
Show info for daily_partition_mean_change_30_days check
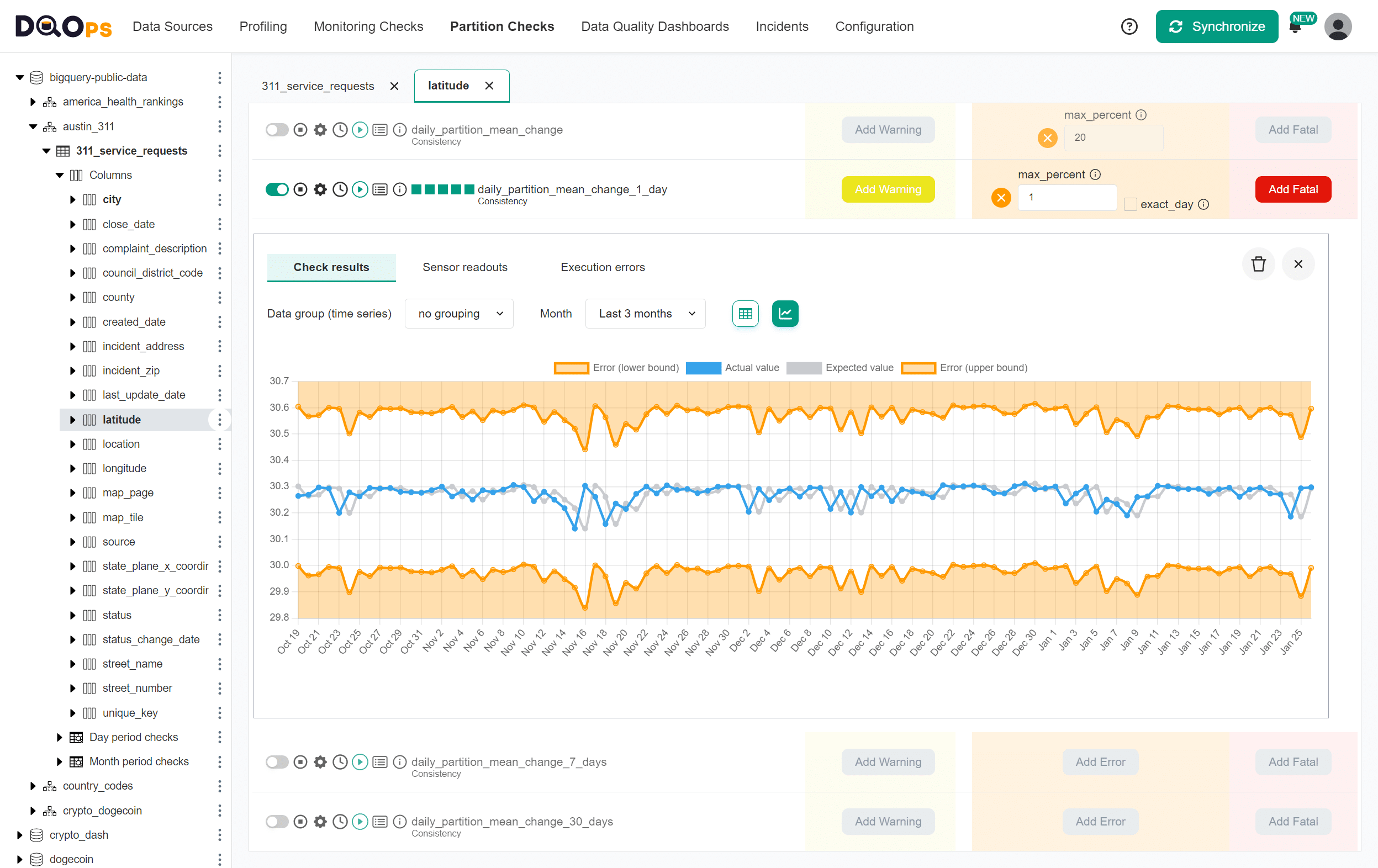click(x=399, y=821)
